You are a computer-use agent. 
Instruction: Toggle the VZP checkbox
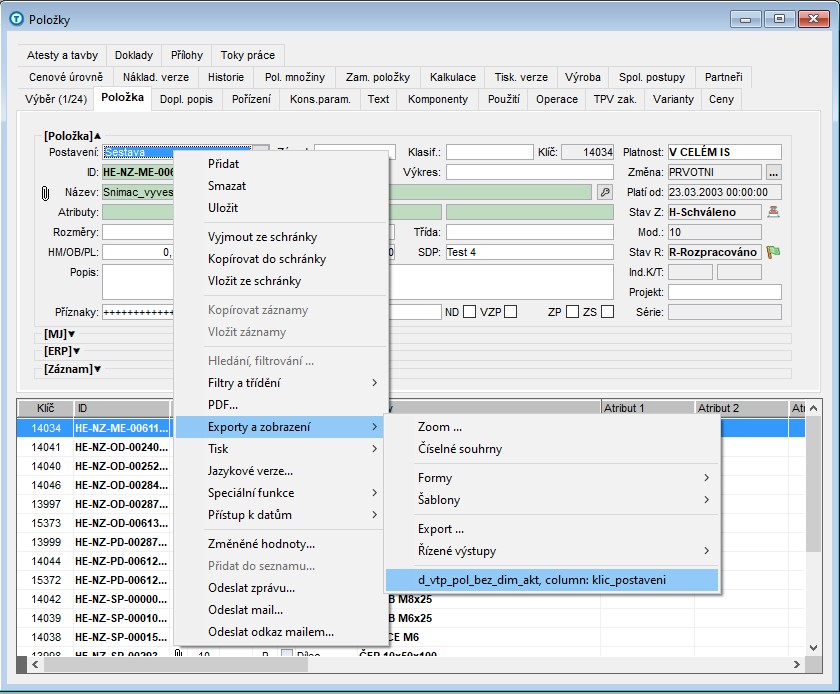tap(511, 311)
